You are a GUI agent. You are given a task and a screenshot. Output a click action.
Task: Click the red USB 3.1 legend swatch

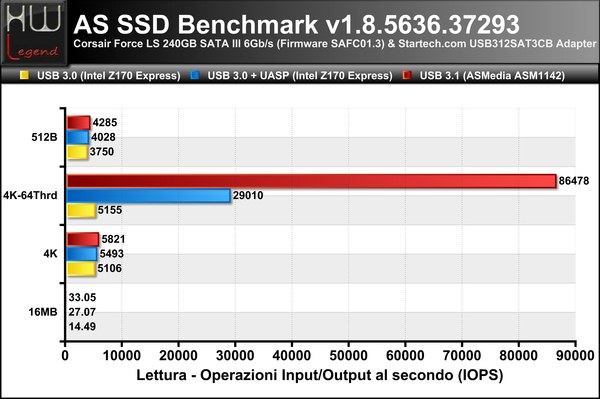point(407,75)
